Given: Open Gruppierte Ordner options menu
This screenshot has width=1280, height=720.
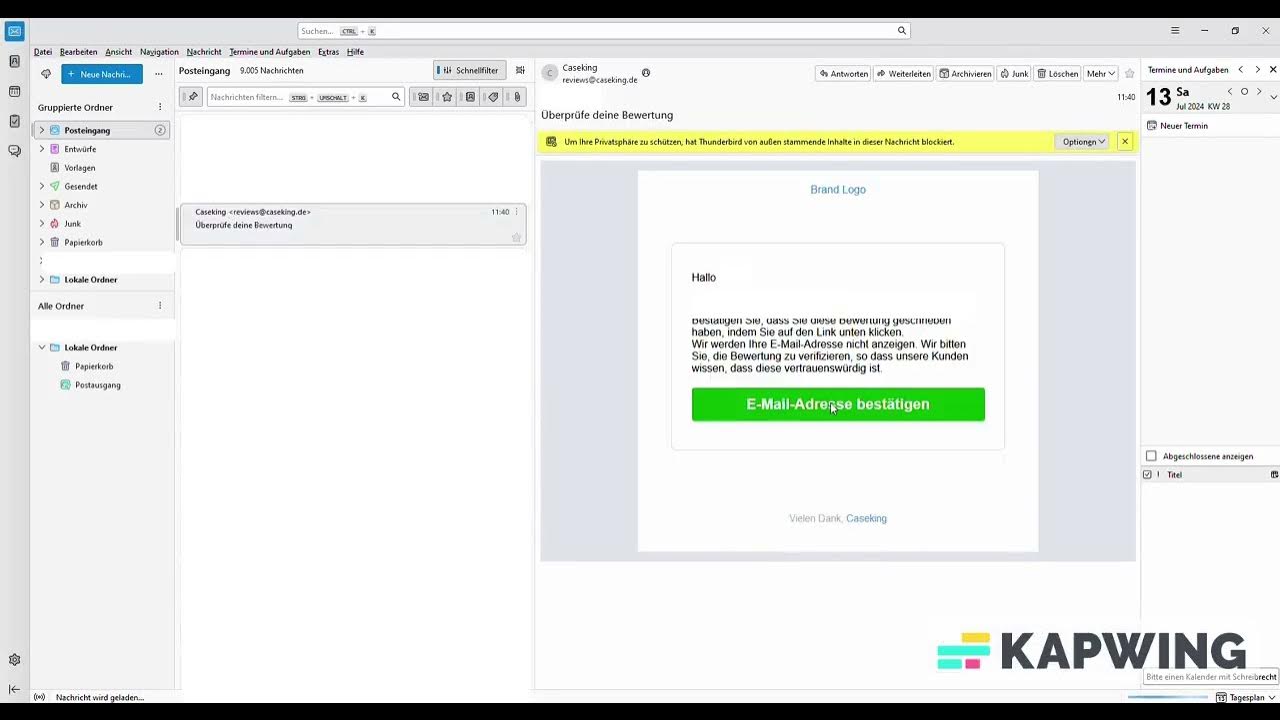Looking at the screenshot, I should (x=160, y=107).
